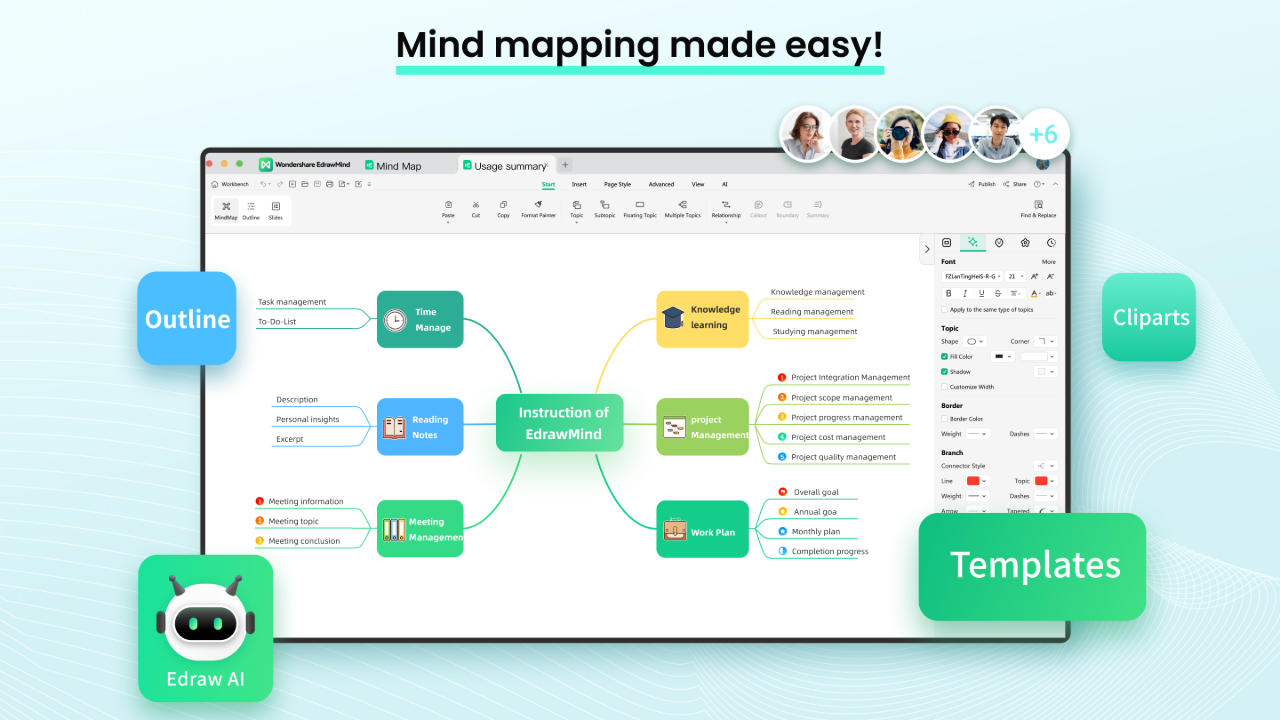The width and height of the screenshot is (1280, 720).
Task: Open the Page Style ribbon tab
Action: [x=617, y=184]
